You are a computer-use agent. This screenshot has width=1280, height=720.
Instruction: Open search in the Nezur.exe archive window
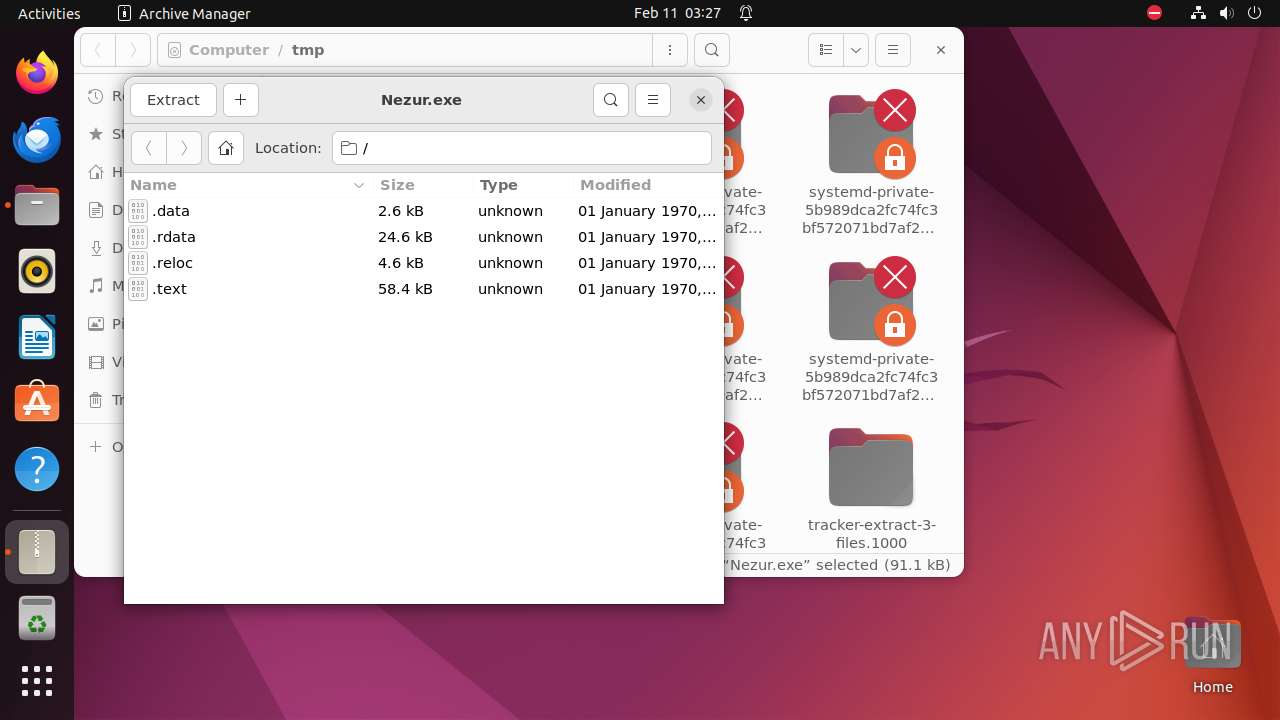click(x=611, y=100)
